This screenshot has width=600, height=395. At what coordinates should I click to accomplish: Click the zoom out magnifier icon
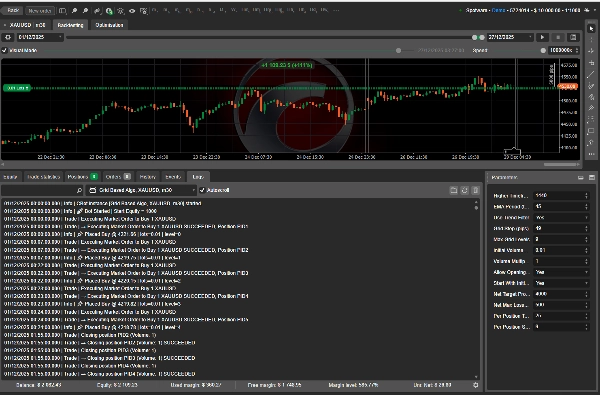pos(86,11)
